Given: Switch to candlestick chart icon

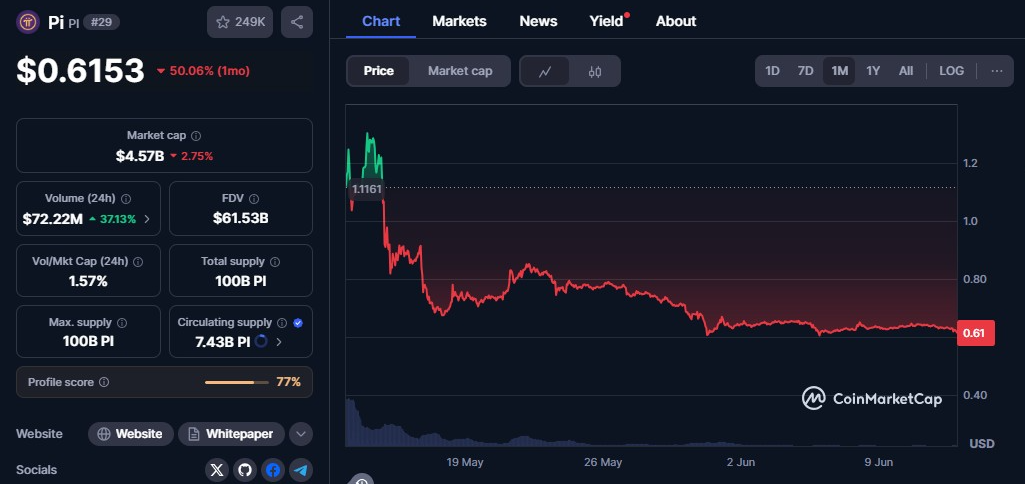Looking at the screenshot, I should tap(594, 71).
